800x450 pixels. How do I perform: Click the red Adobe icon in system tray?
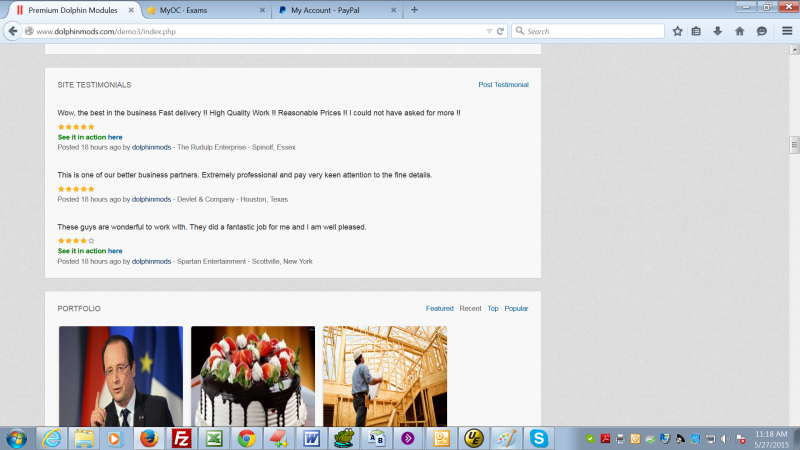click(605, 439)
